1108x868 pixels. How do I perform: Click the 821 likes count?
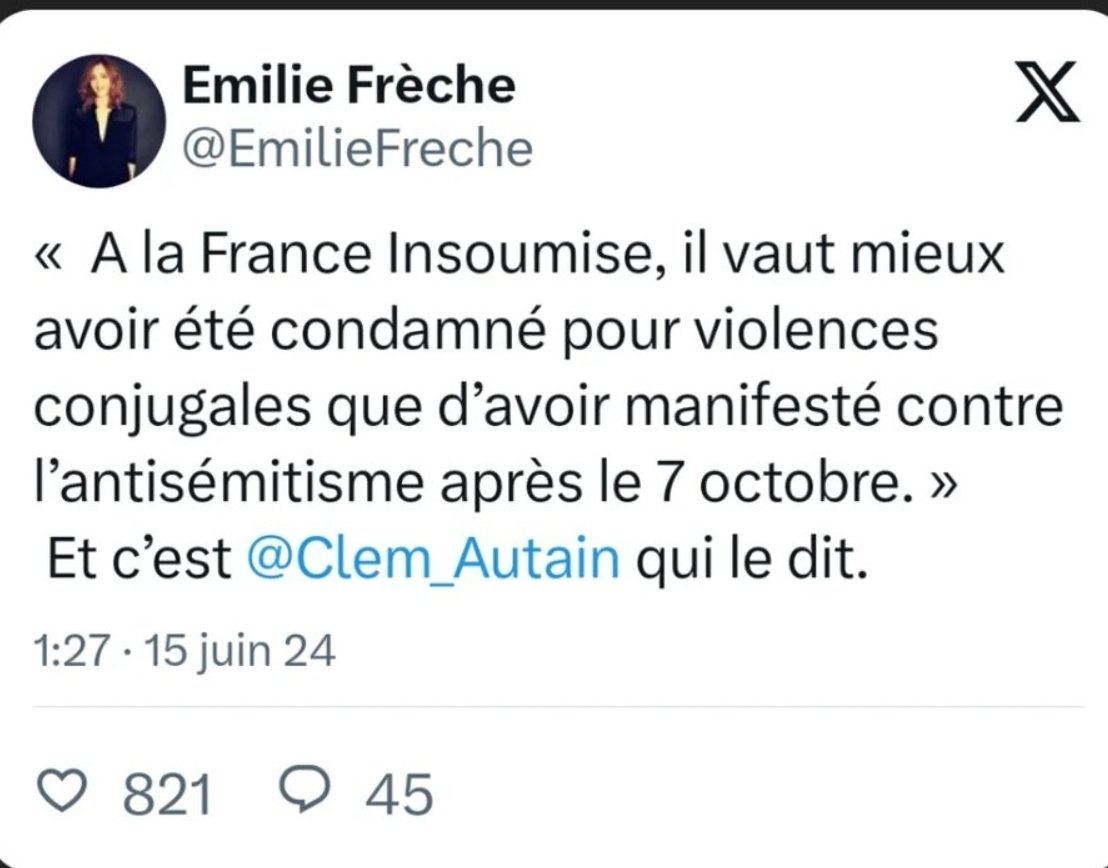coord(167,794)
